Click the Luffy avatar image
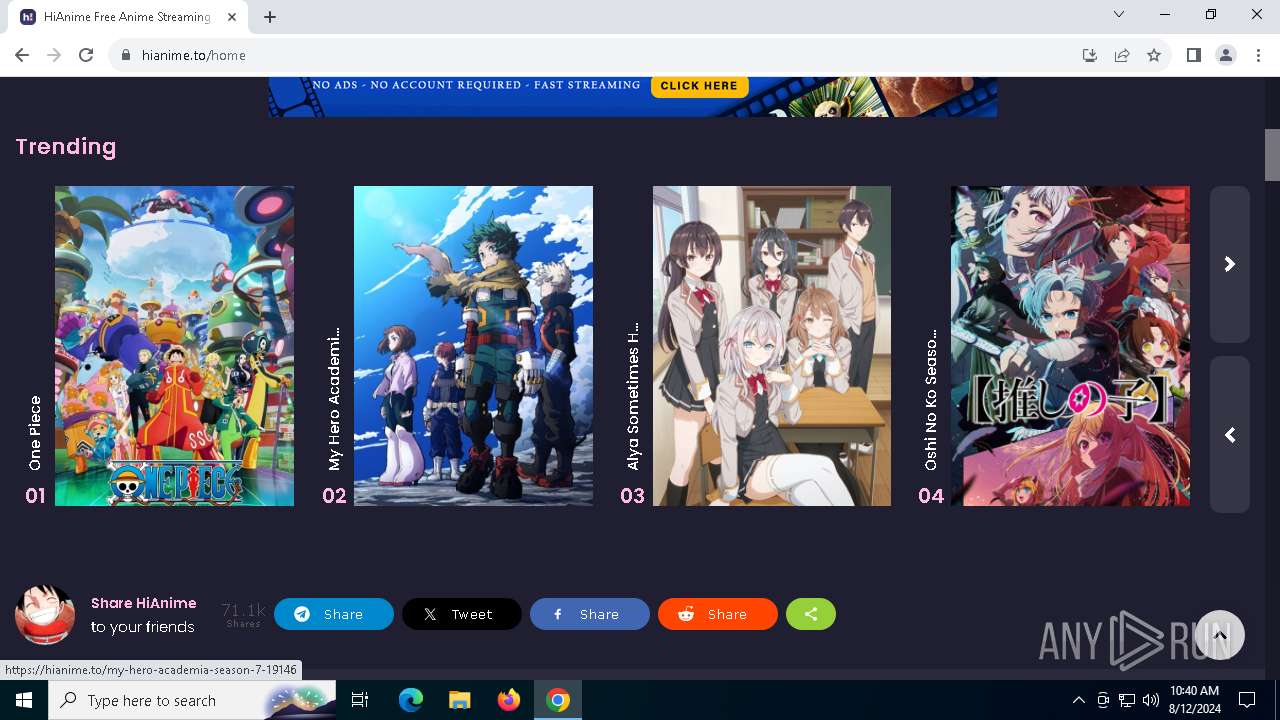This screenshot has width=1280, height=720. pos(45,615)
